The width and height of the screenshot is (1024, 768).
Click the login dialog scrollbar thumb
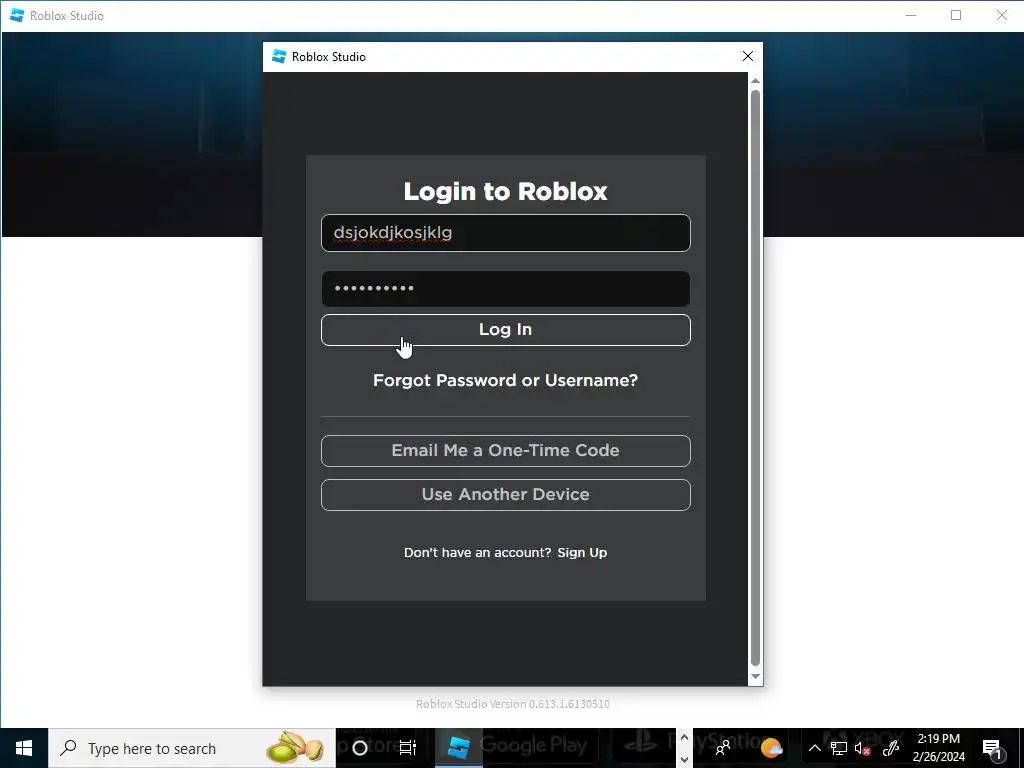pos(755,377)
